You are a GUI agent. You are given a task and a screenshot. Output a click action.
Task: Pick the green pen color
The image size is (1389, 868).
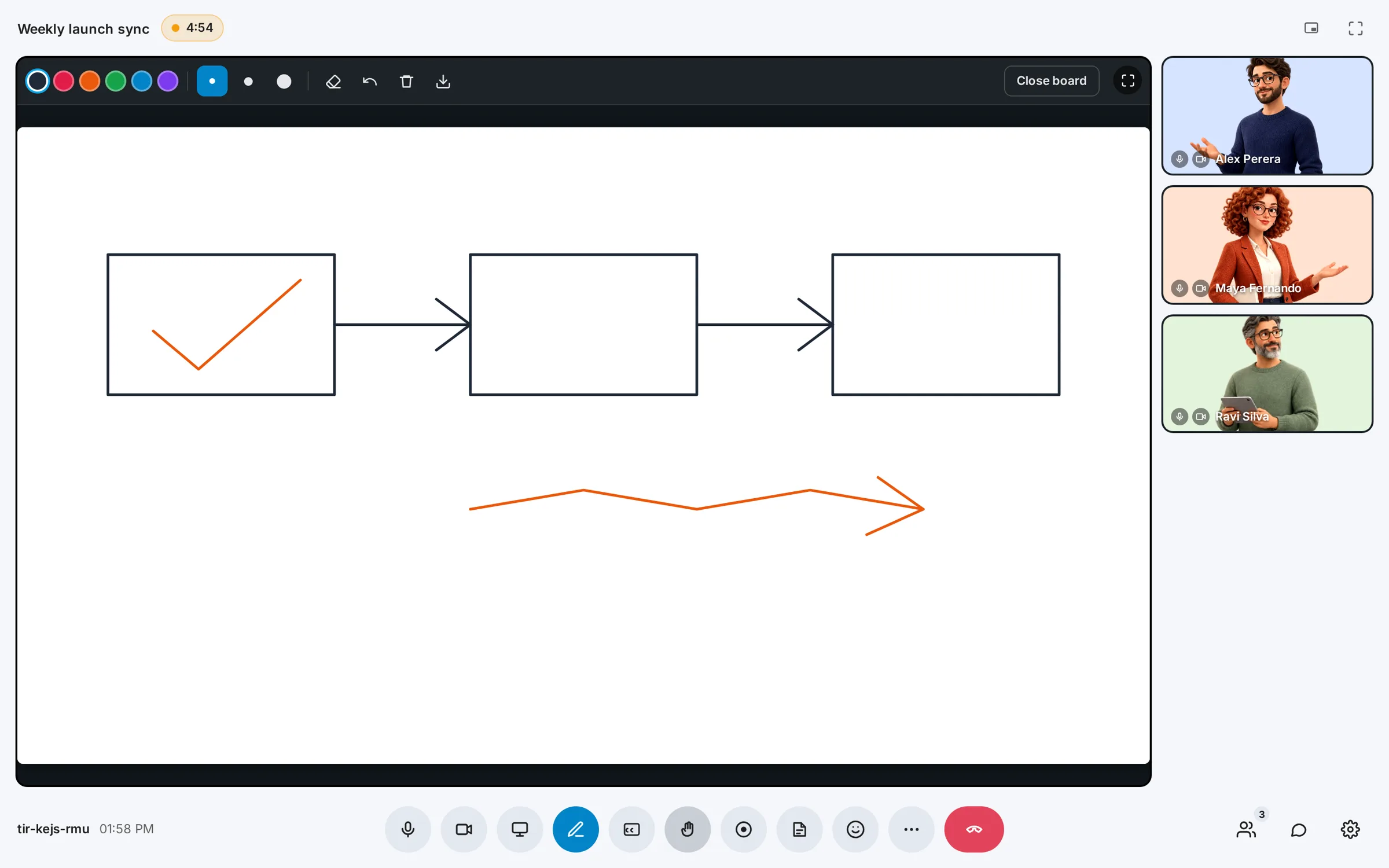[x=116, y=81]
